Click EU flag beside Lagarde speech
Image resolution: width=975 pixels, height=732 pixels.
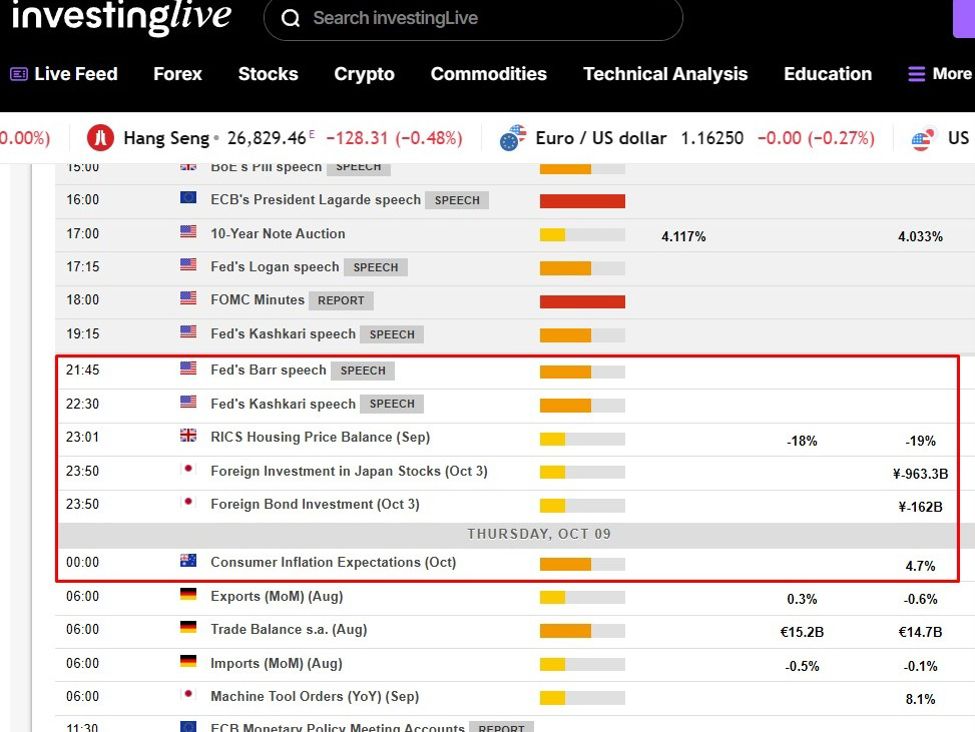(188, 199)
